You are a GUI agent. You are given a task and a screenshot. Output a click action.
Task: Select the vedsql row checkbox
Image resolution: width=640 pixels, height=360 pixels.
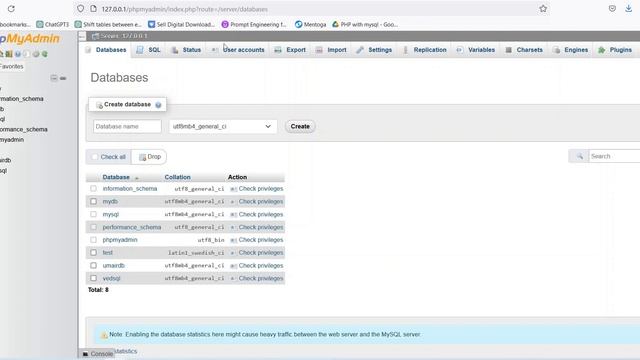point(93,278)
